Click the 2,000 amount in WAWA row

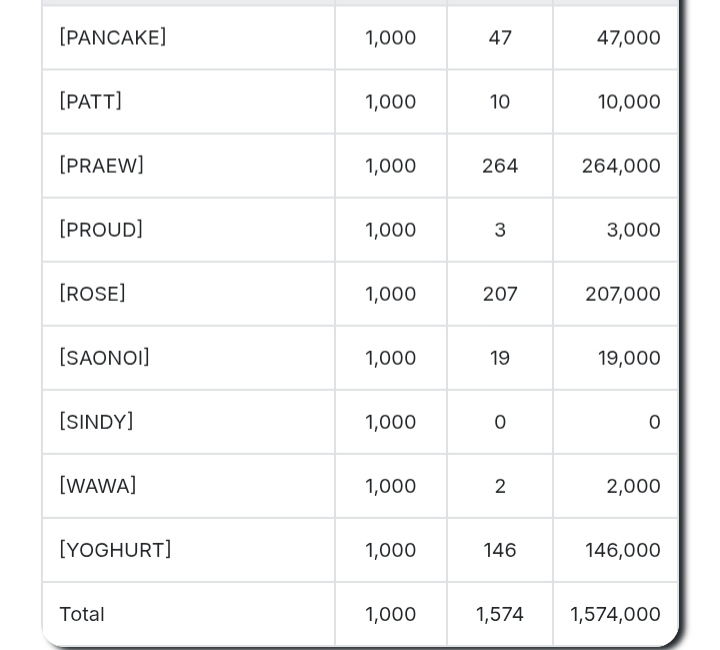coord(633,486)
